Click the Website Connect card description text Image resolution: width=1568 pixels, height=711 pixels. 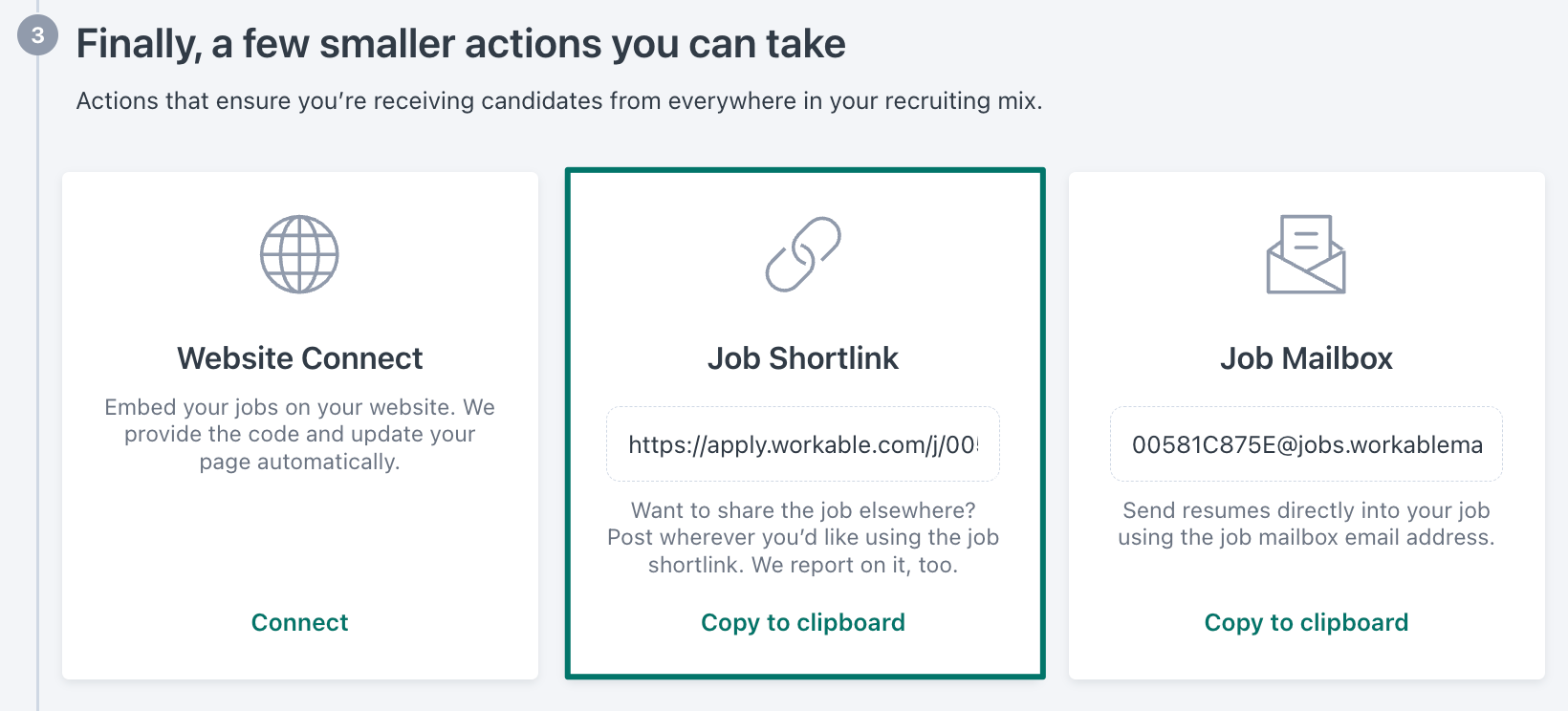coord(299,435)
